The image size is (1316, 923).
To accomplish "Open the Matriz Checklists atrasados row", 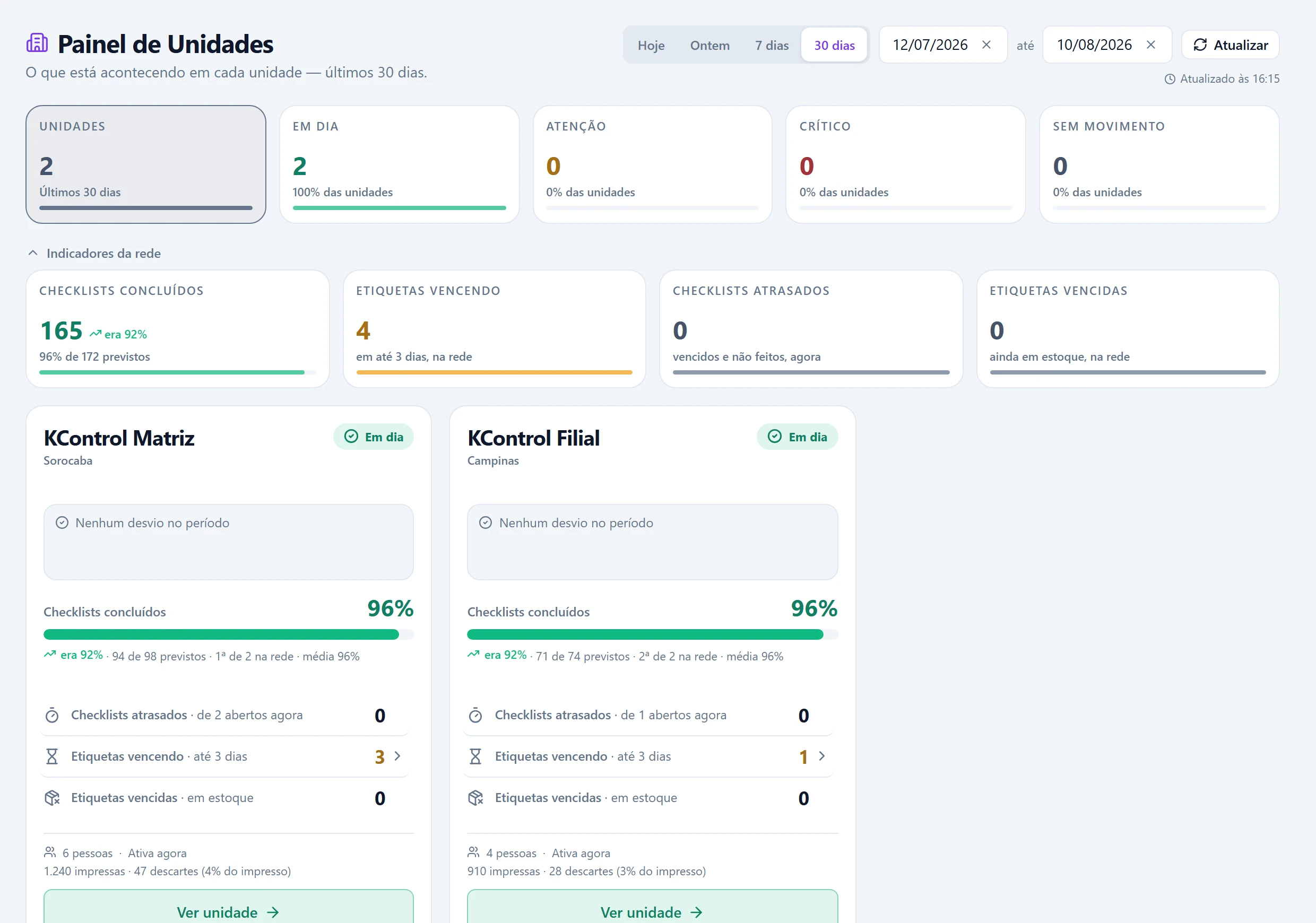I will pyautogui.click(x=224, y=715).
